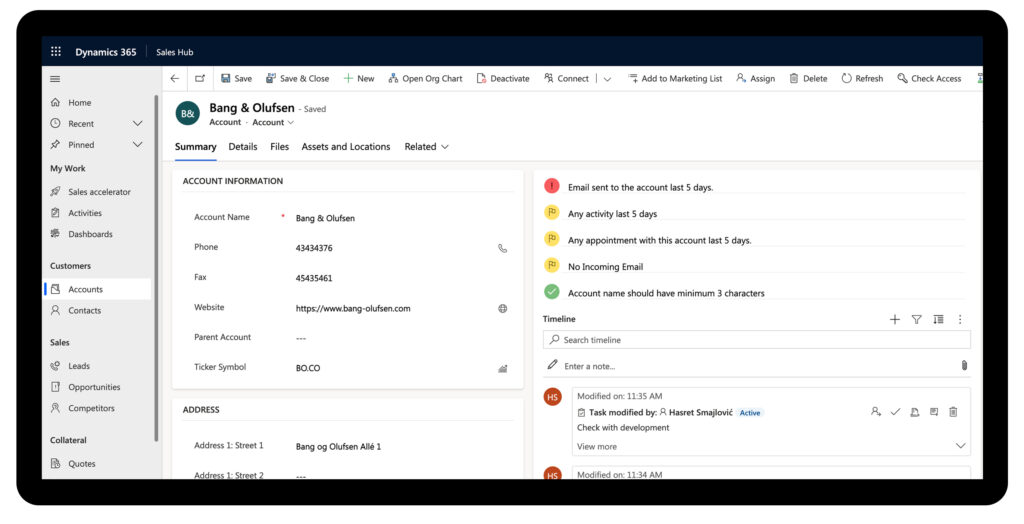Click Deactivate in the command bar

pyautogui.click(x=503, y=79)
